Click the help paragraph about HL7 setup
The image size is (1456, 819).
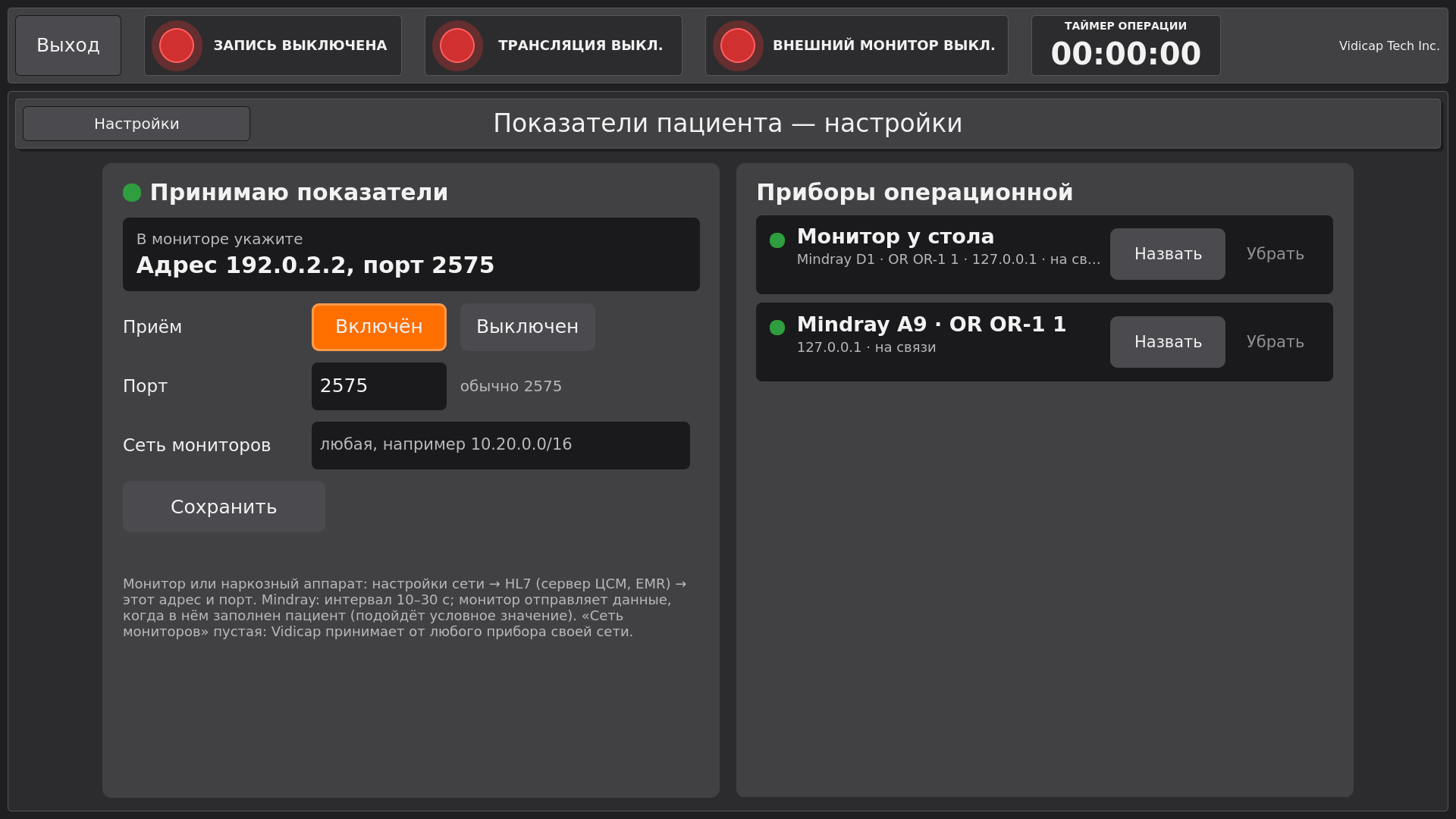pyautogui.click(x=405, y=607)
